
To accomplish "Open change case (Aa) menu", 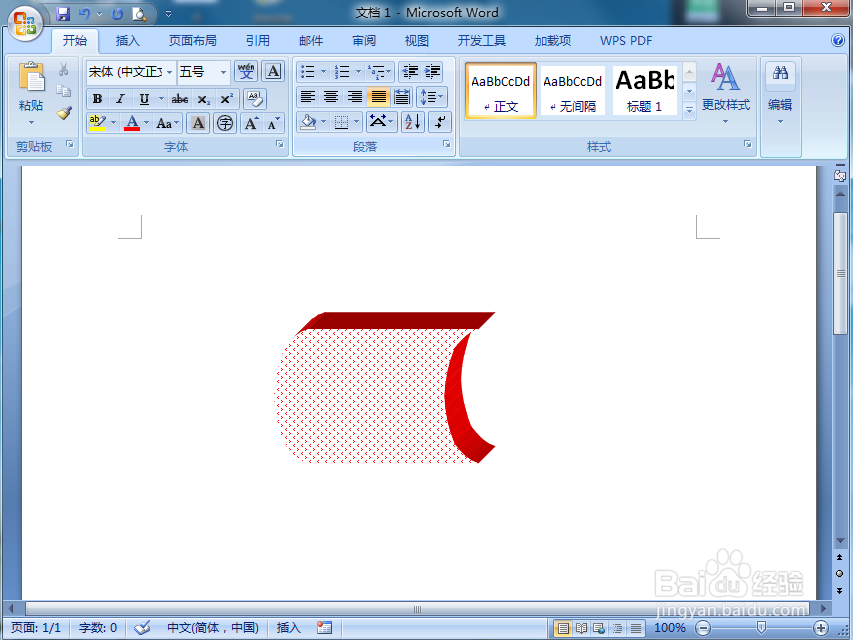I will (x=167, y=124).
